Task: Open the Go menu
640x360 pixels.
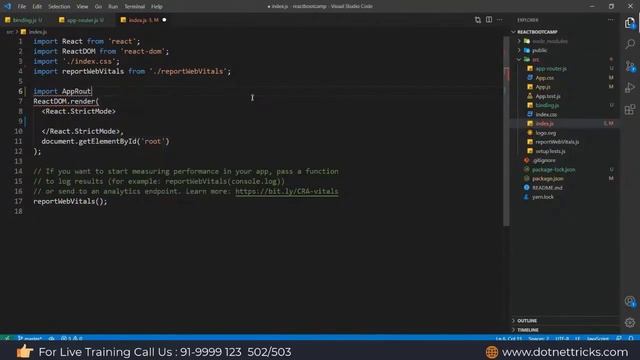Action: [98, 7]
